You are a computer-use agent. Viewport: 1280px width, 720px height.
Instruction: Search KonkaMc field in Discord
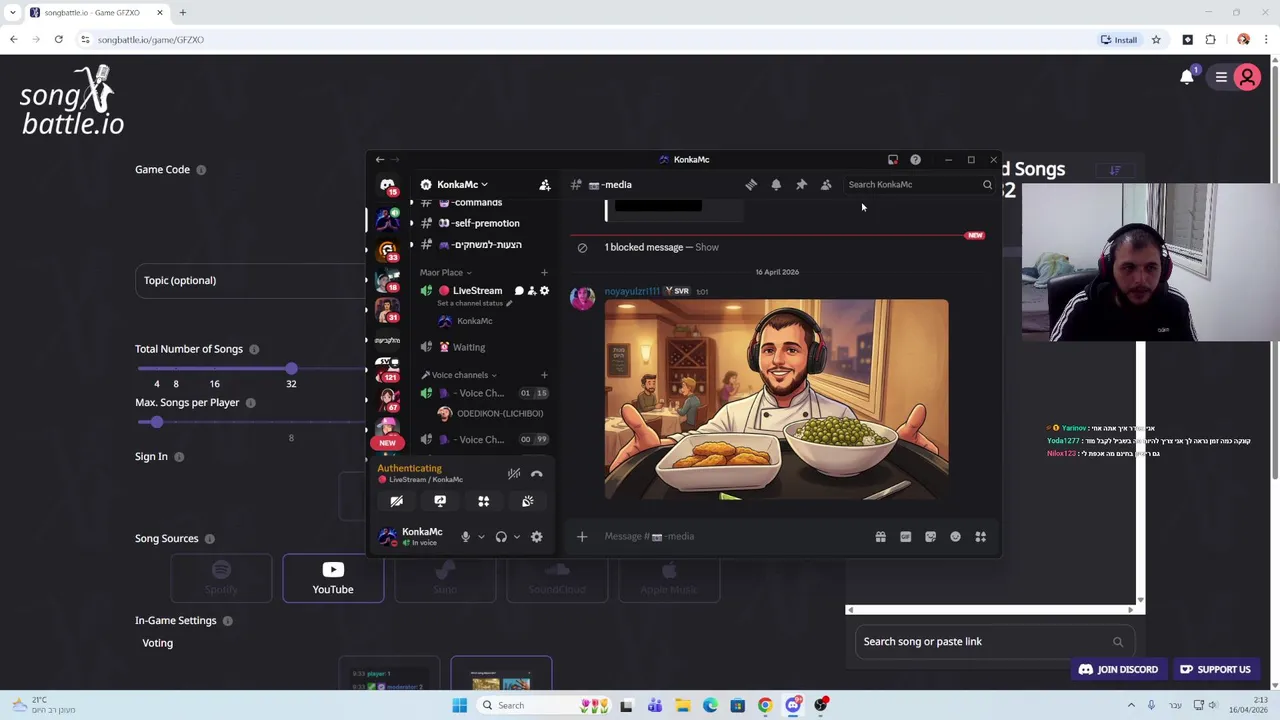[919, 184]
